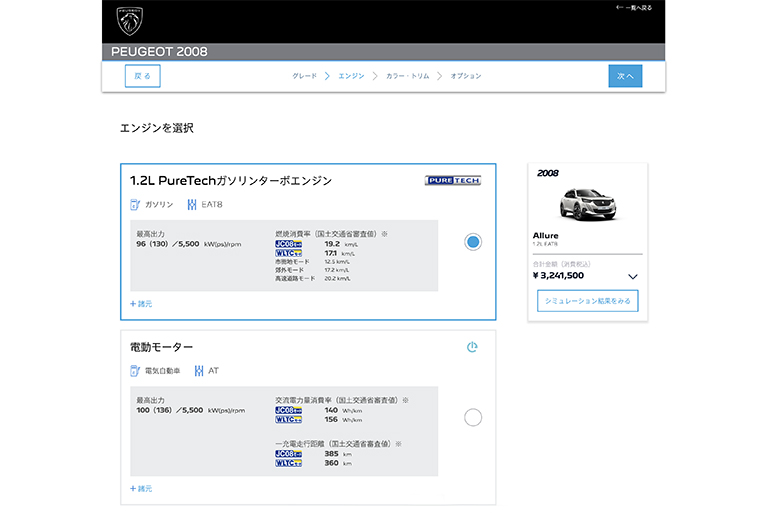Screen dimensions: 768x513
Task: Click the 20.2 km/L highway mode value
Action: tap(337, 278)
